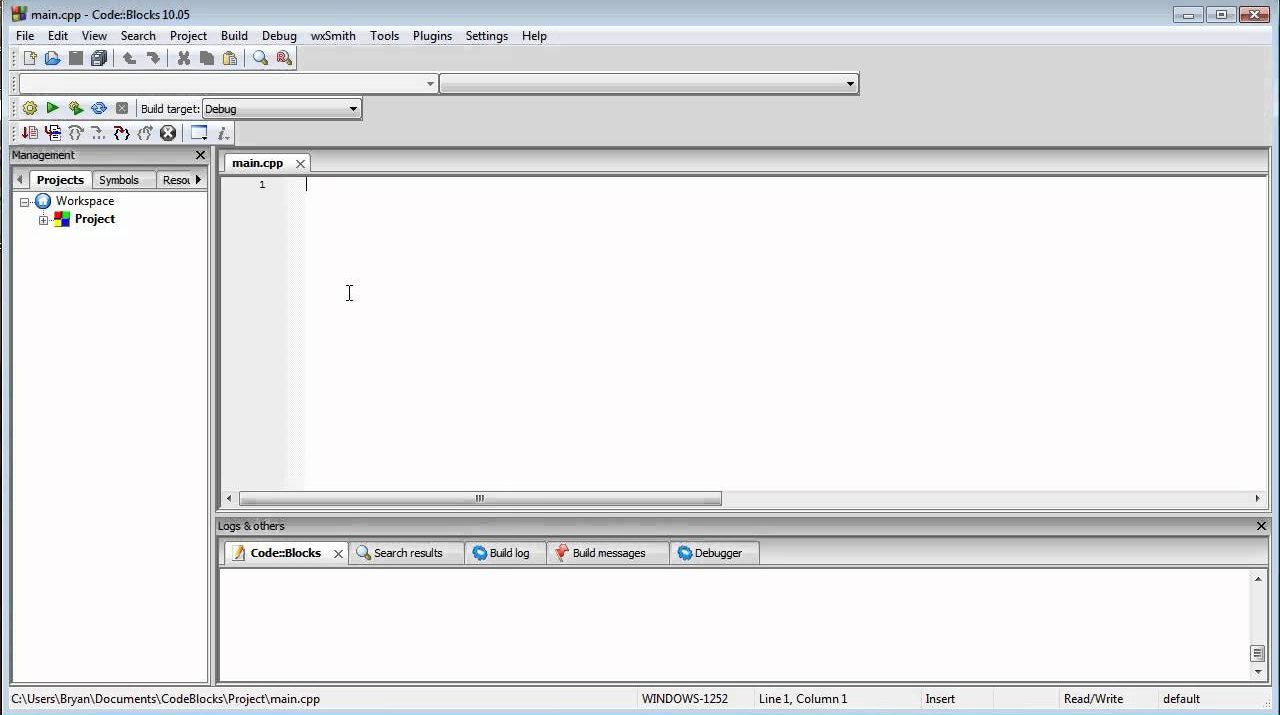Open the Build target Debug dropdown
The image size is (1280, 715).
[353, 109]
